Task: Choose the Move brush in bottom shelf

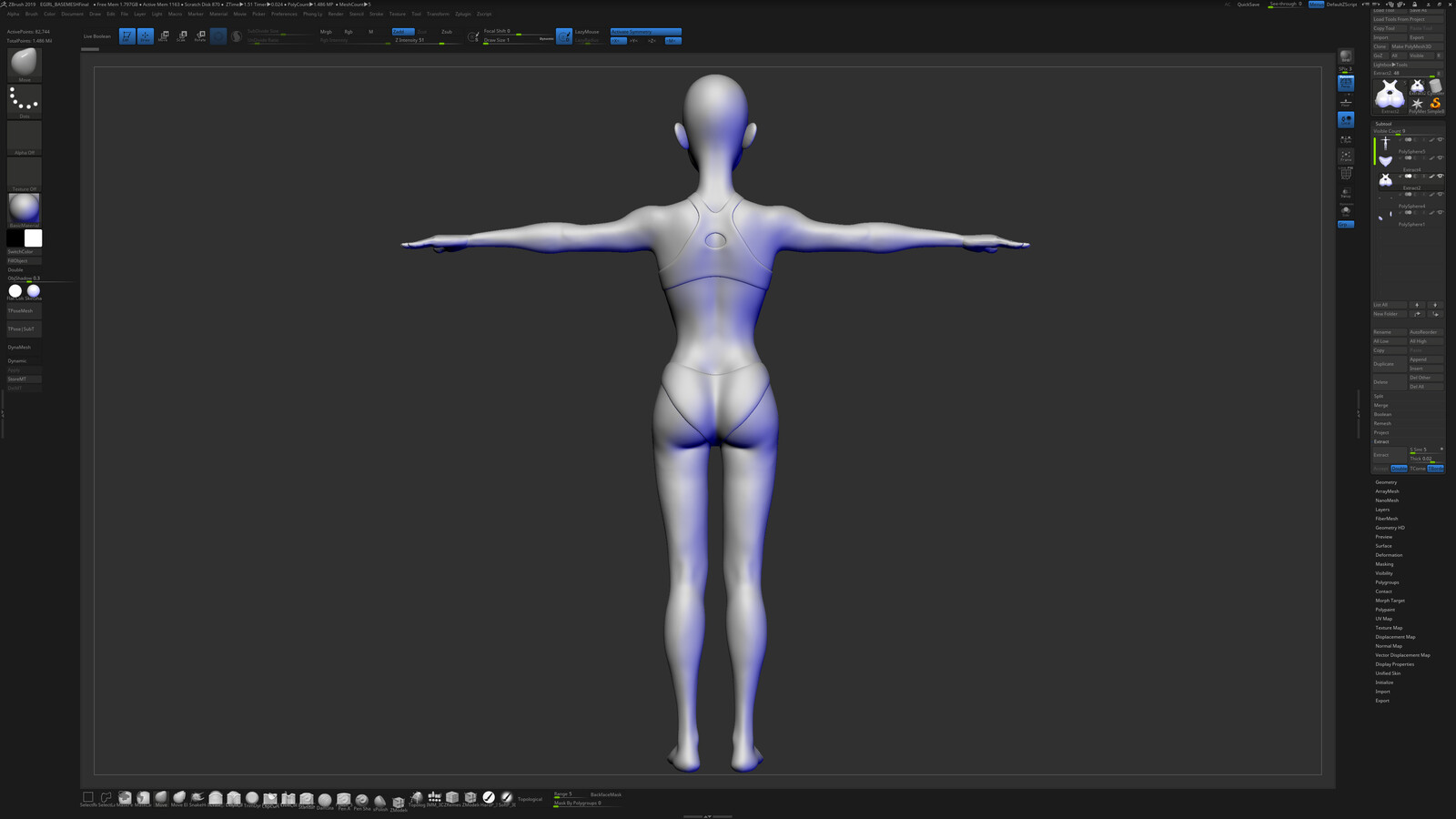Action: tap(161, 798)
